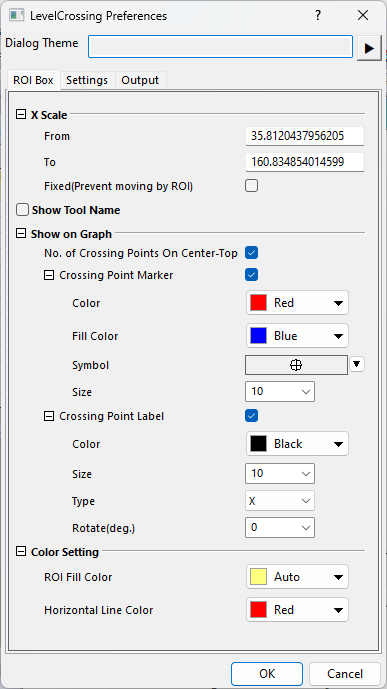Open the Horizontal Line Color dropdown

(297, 609)
